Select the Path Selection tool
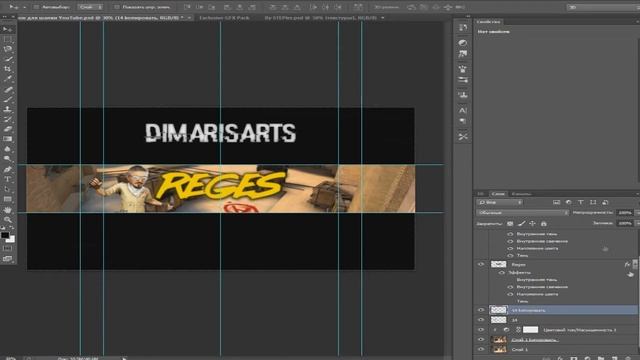Screen dimensions: 640x360 pyautogui.click(x=8, y=189)
